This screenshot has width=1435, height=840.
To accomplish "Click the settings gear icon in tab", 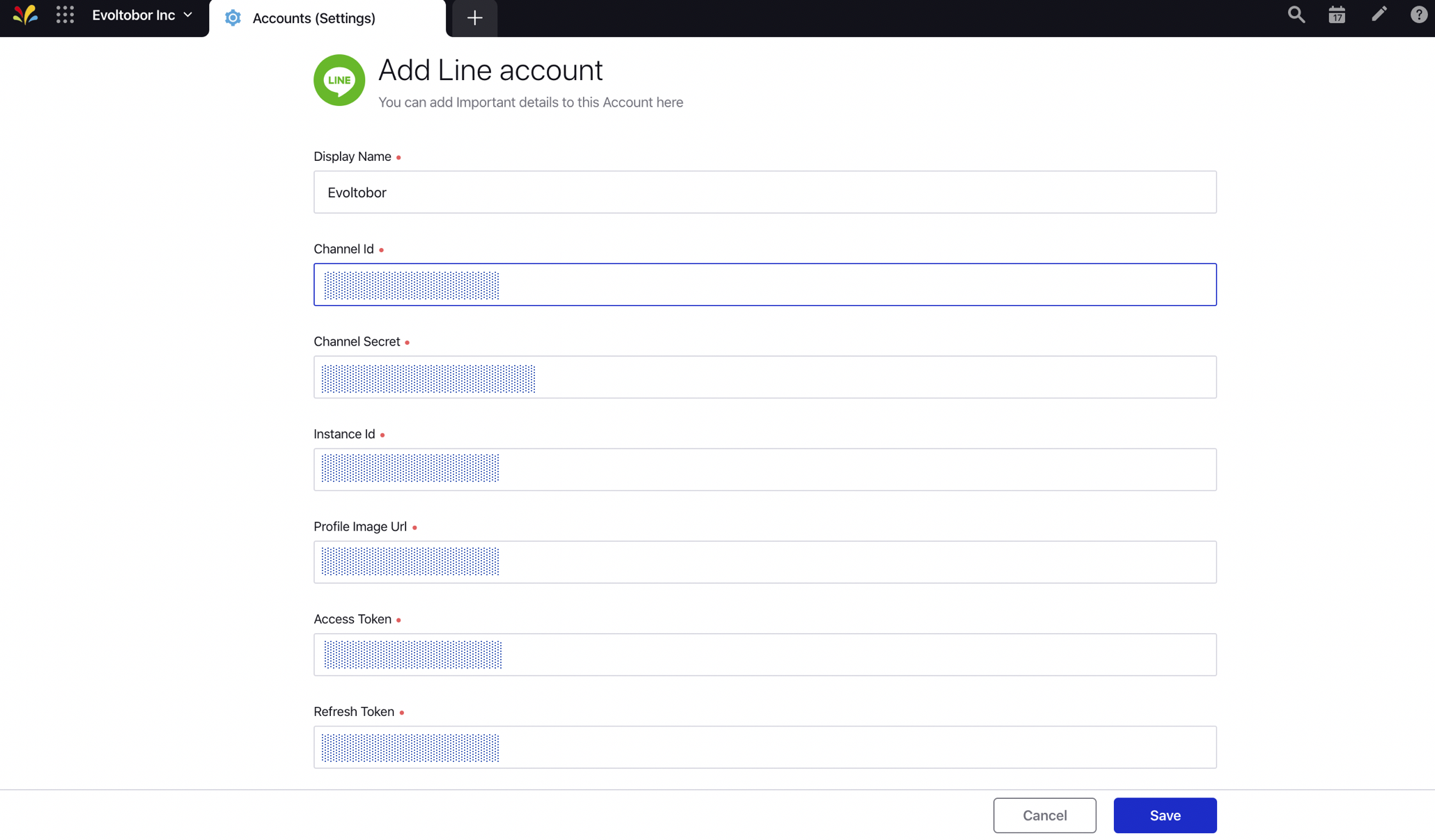I will (x=233, y=18).
